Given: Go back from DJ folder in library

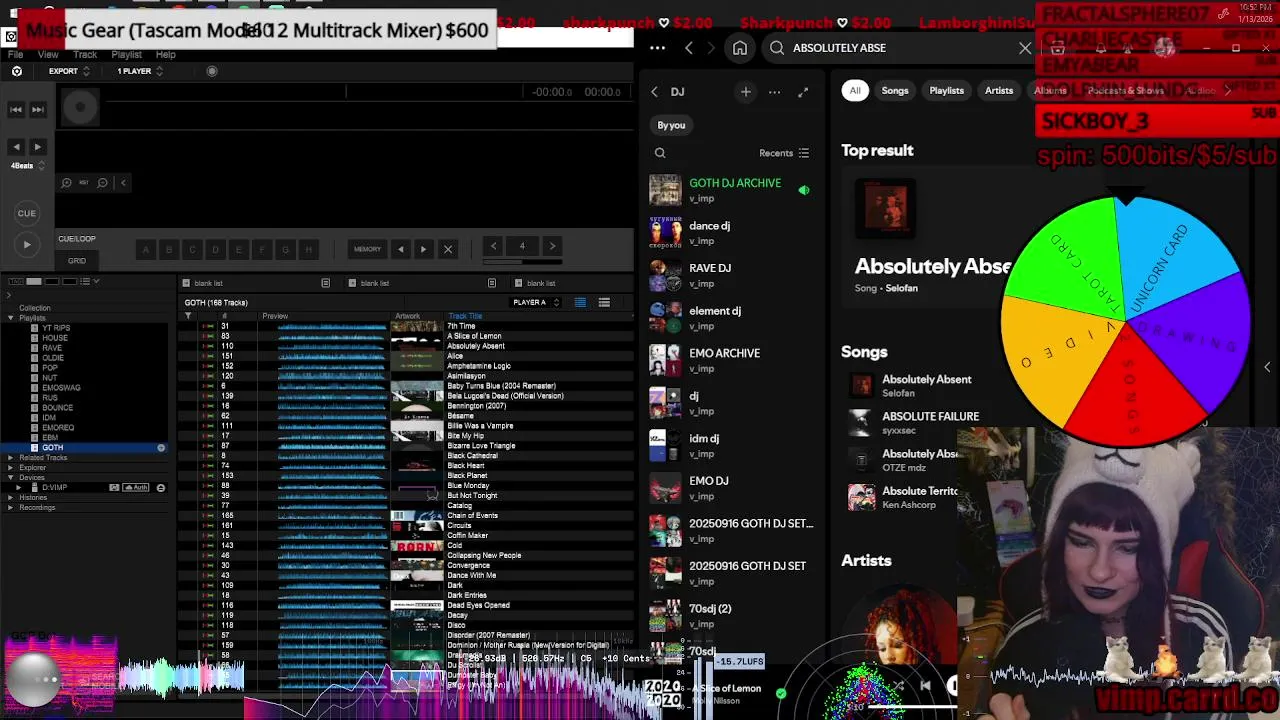Looking at the screenshot, I should pyautogui.click(x=654, y=92).
